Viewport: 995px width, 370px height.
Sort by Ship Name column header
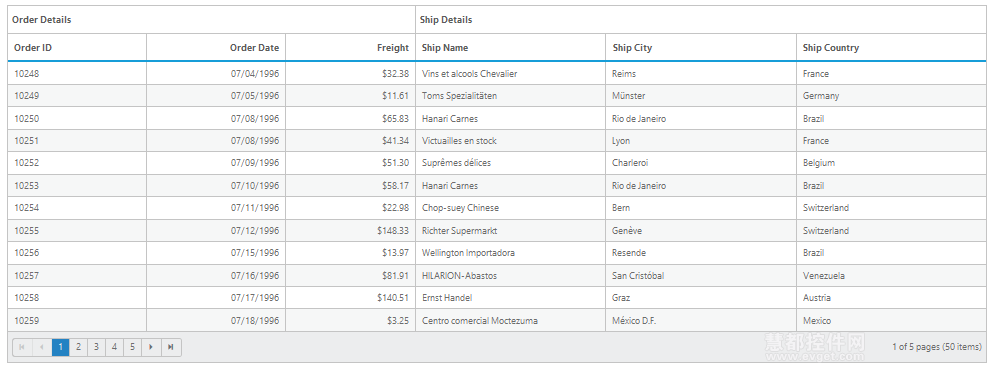point(511,48)
